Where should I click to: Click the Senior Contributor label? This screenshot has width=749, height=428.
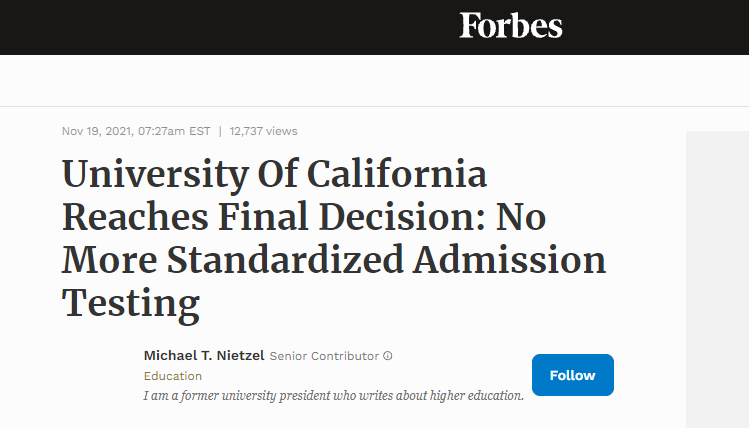325,356
